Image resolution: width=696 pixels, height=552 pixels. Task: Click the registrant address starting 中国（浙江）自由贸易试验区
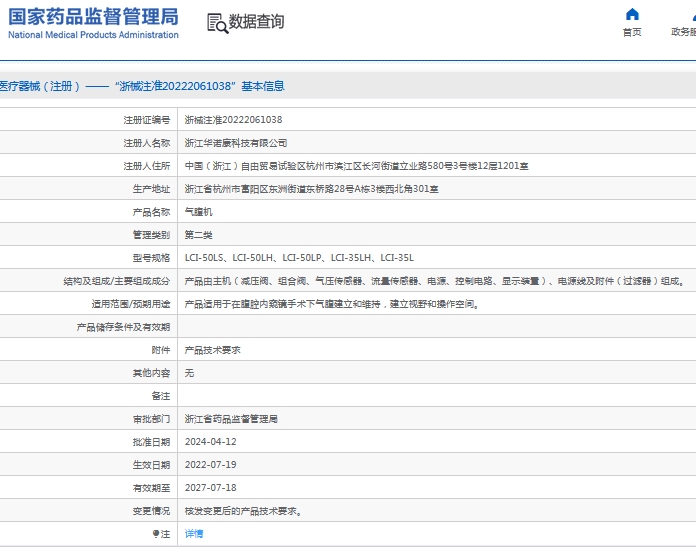(x=356, y=166)
